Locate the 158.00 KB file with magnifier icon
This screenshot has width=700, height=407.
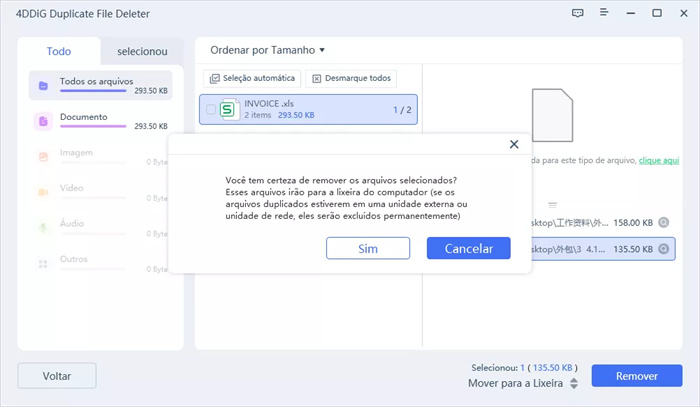664,222
